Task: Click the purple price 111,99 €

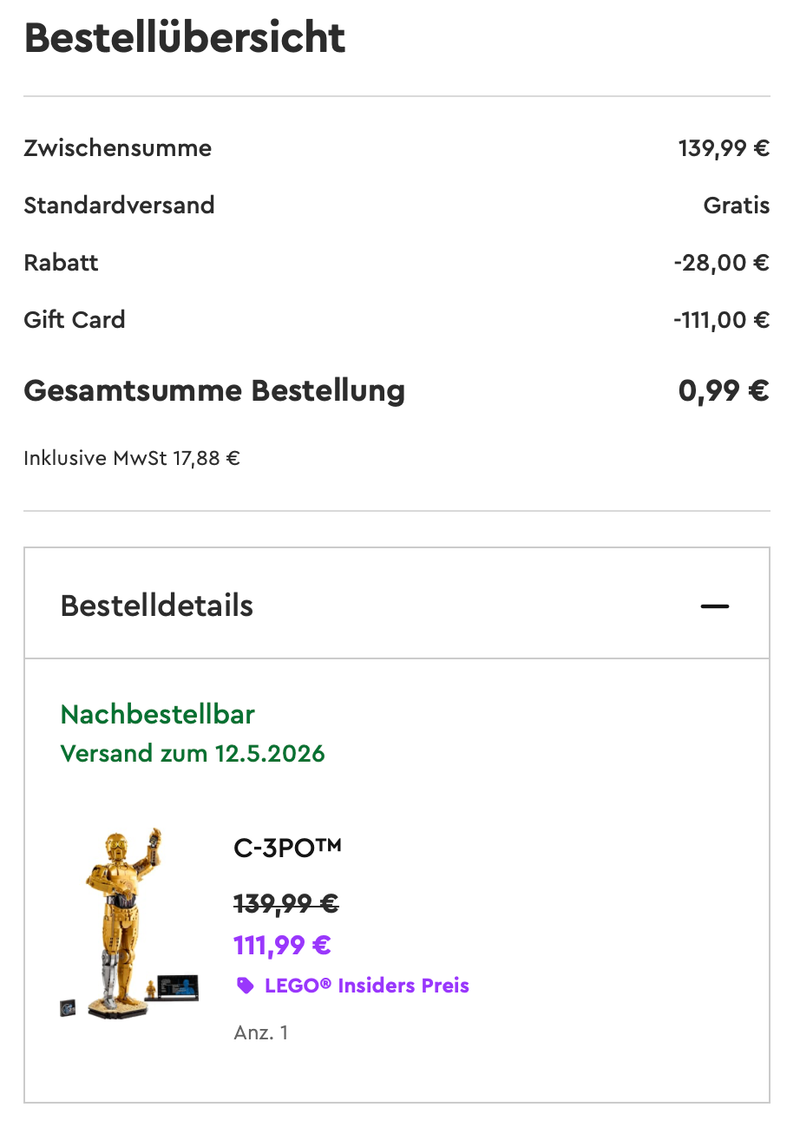Action: [282, 946]
